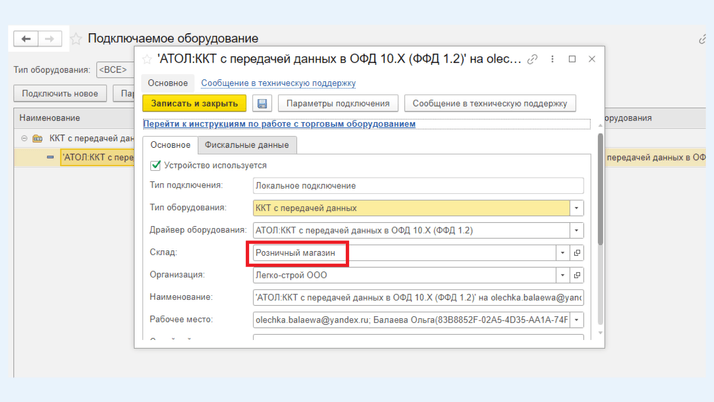The width and height of the screenshot is (714, 402).
Task: Click the Наименование input field
Action: tap(418, 297)
